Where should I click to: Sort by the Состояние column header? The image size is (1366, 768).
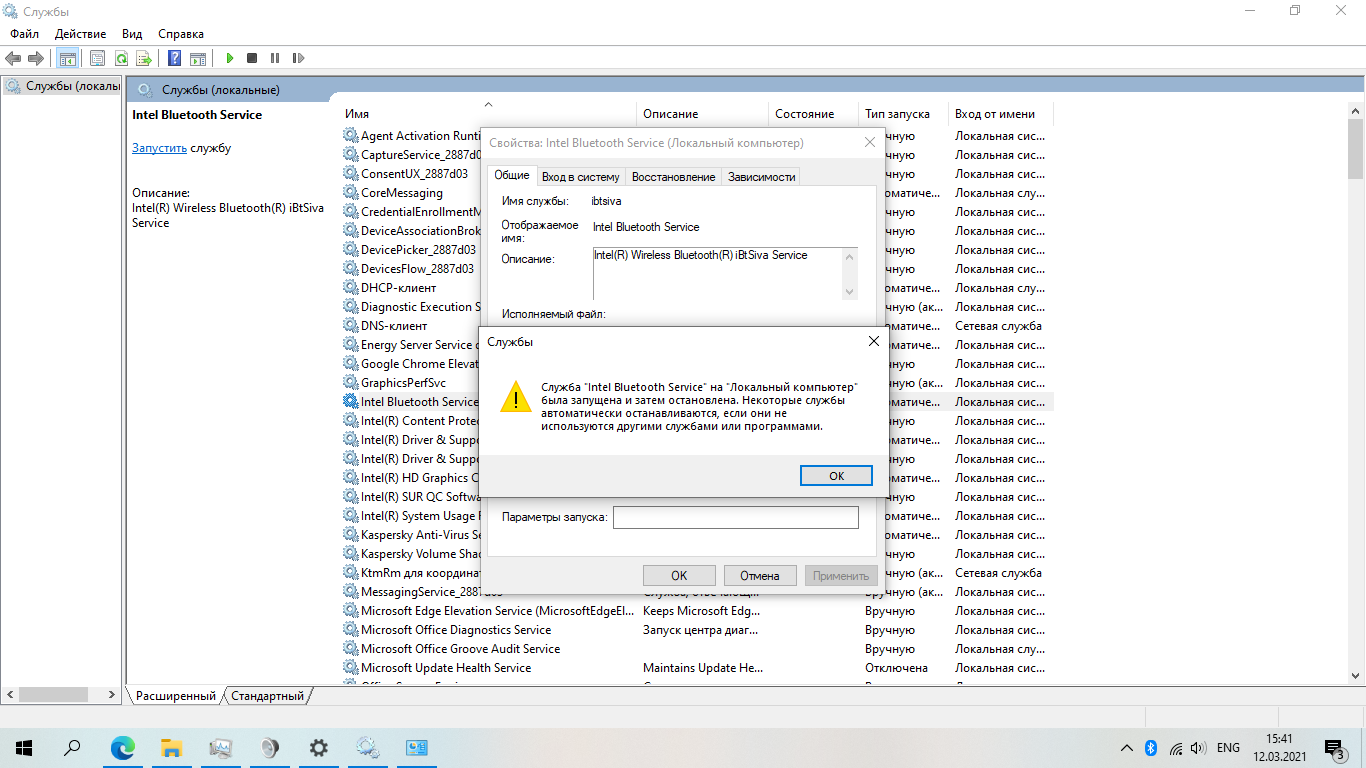coord(813,114)
